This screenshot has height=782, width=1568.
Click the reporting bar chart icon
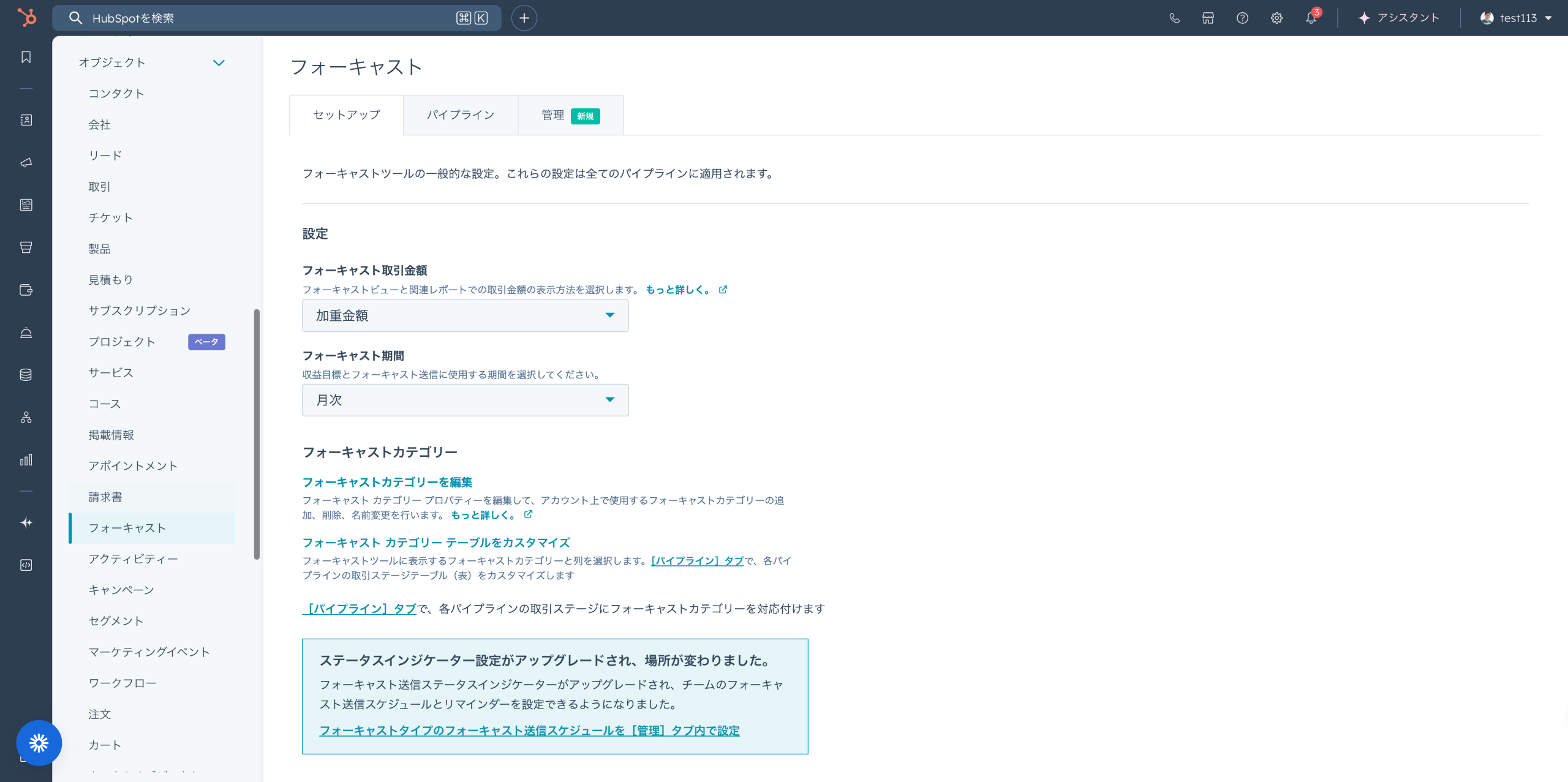click(26, 460)
